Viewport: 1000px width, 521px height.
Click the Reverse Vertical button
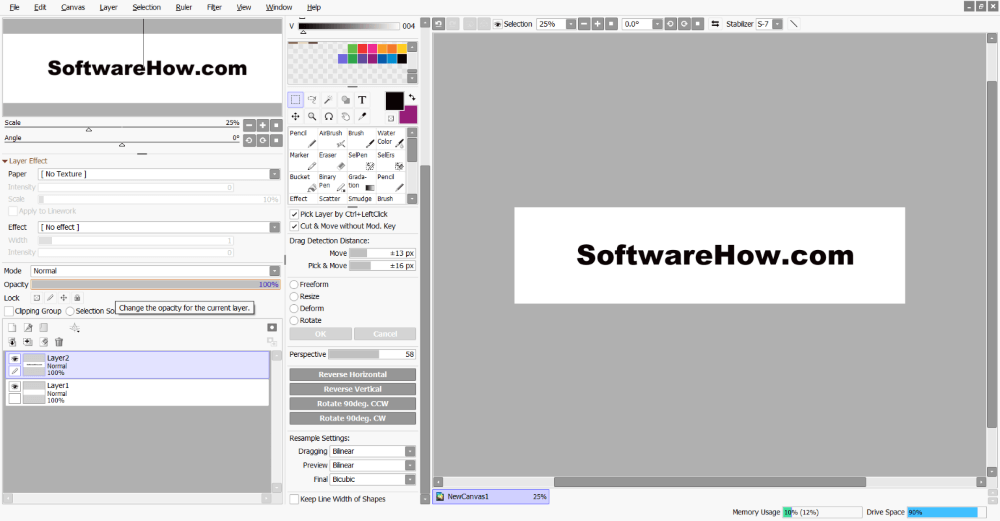tap(353, 389)
